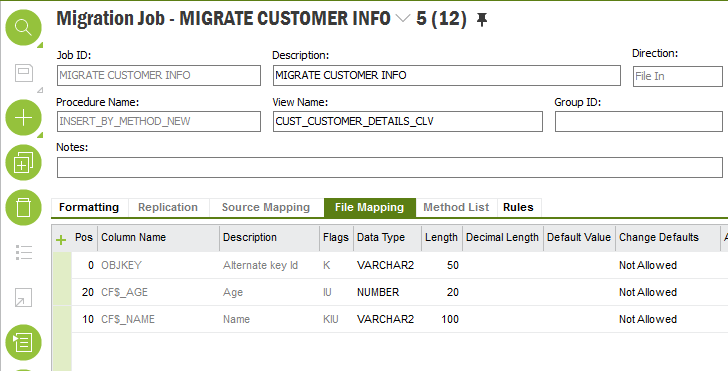Open the Formatting tab
This screenshot has width=728, height=371.
click(x=89, y=207)
